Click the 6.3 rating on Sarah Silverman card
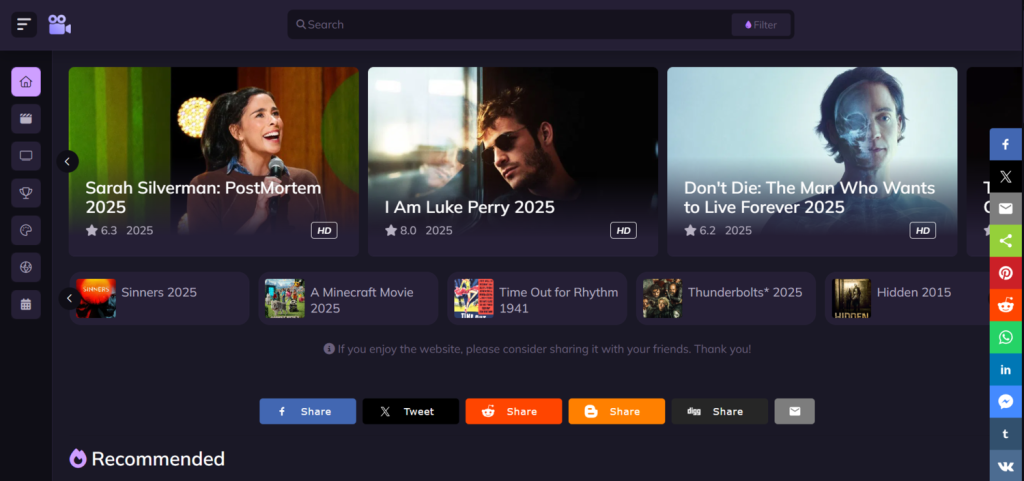The width and height of the screenshot is (1024, 481). point(101,230)
